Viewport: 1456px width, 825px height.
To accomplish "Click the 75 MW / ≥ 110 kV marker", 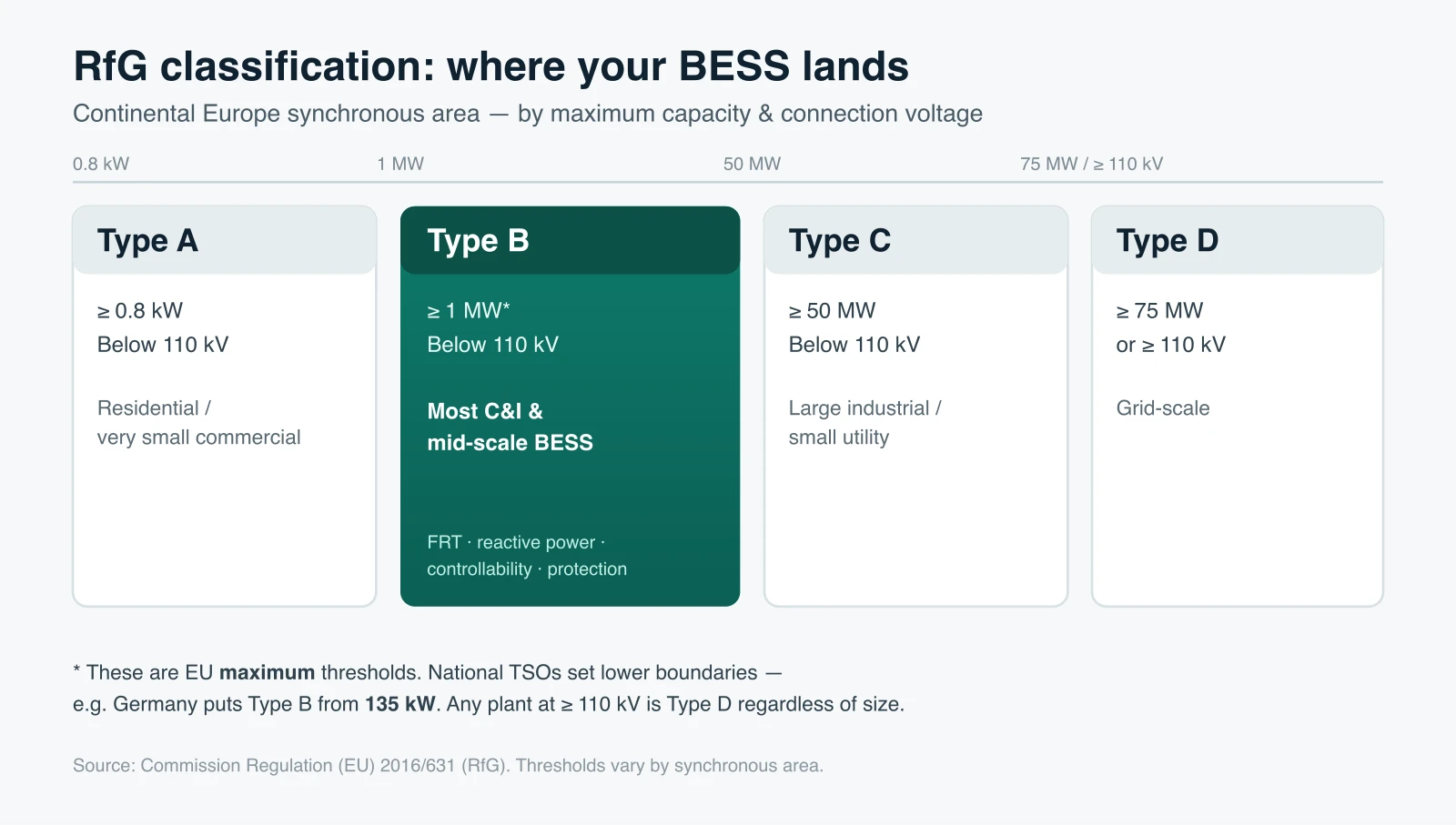I will tap(1091, 164).
